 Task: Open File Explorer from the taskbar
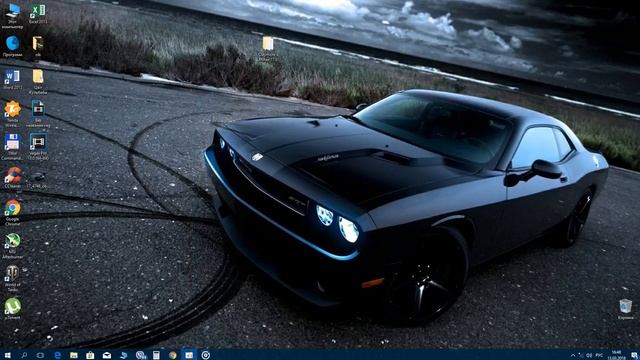73,355
